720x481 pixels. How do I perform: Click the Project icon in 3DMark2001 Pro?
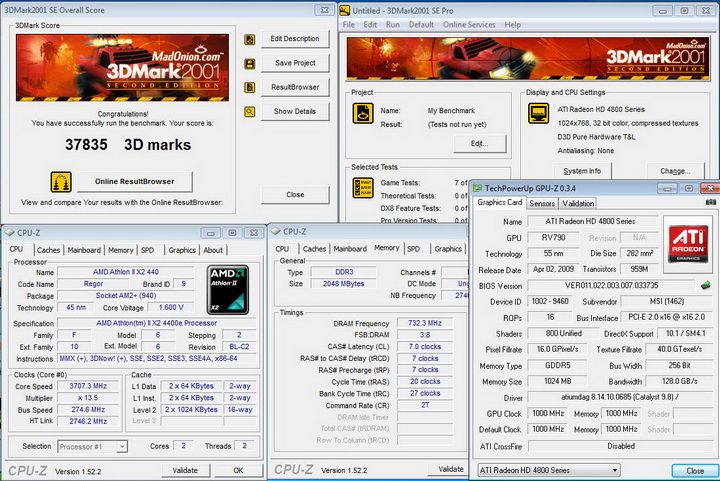363,113
